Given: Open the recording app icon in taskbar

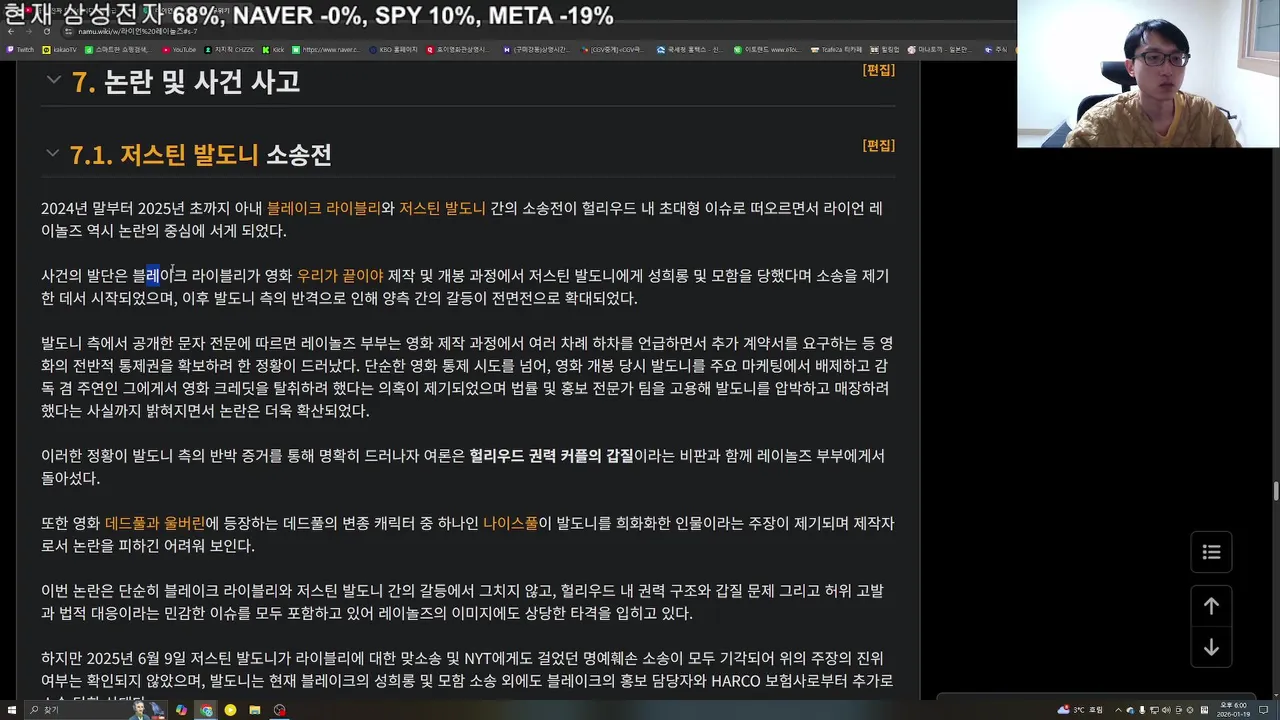Looking at the screenshot, I should (x=280, y=710).
